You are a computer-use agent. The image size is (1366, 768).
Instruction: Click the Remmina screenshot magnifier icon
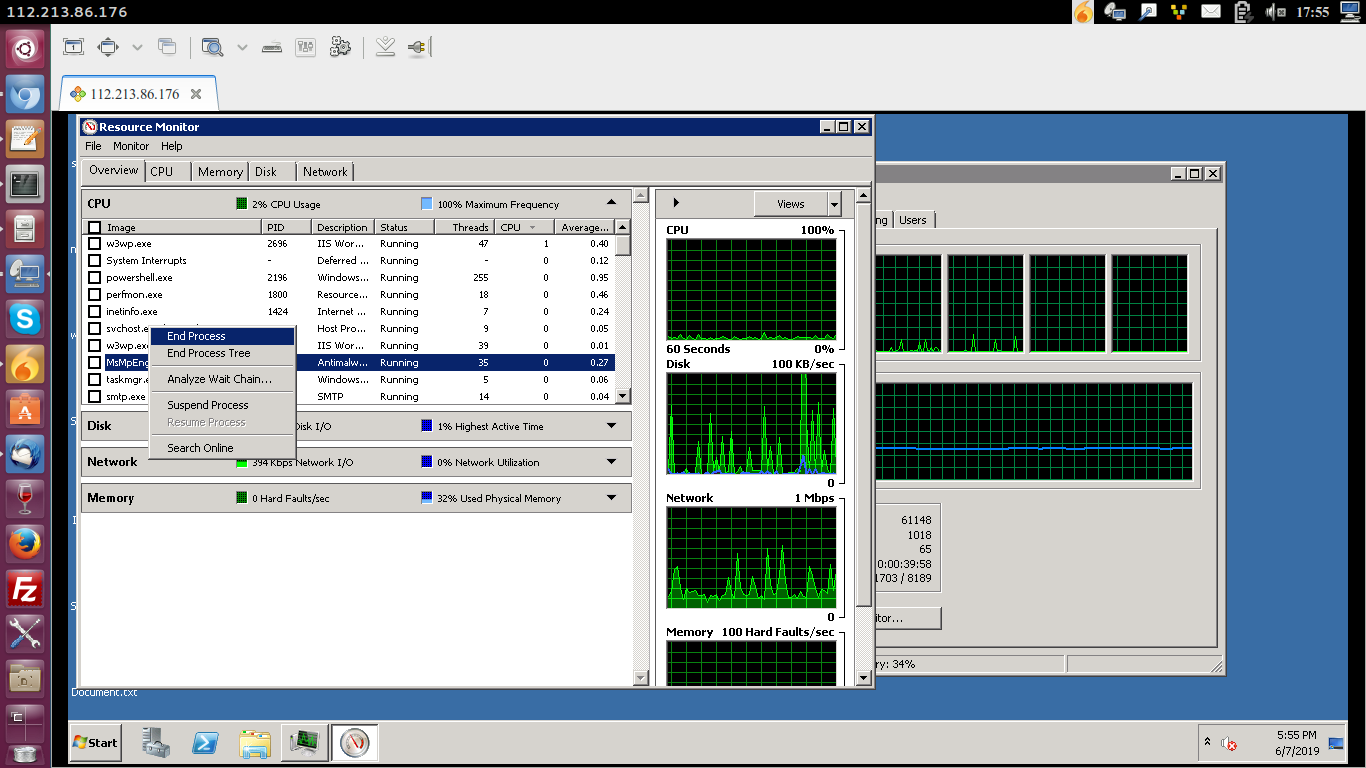[212, 47]
